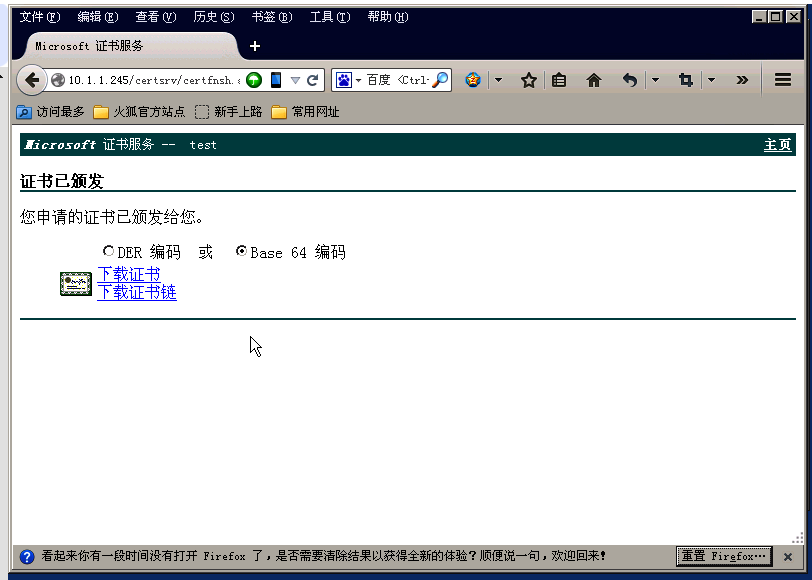Image resolution: width=812 pixels, height=580 pixels.
Task: Open the search engine dropdown arrow
Action: tap(358, 80)
